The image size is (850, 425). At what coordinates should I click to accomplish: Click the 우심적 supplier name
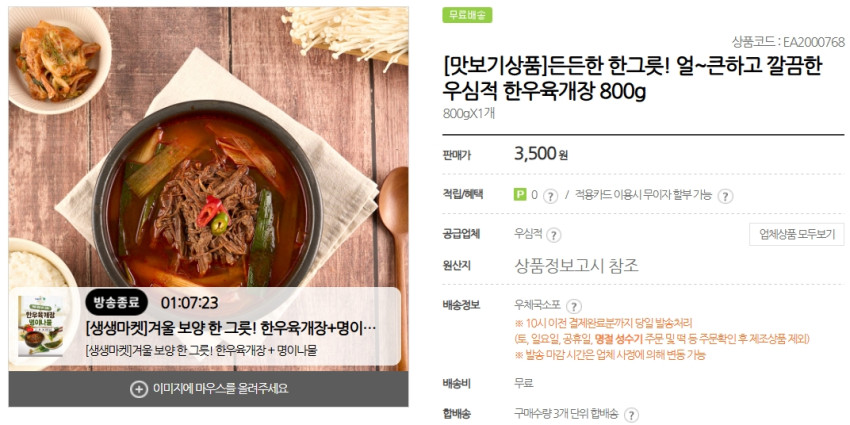pyautogui.click(x=528, y=234)
